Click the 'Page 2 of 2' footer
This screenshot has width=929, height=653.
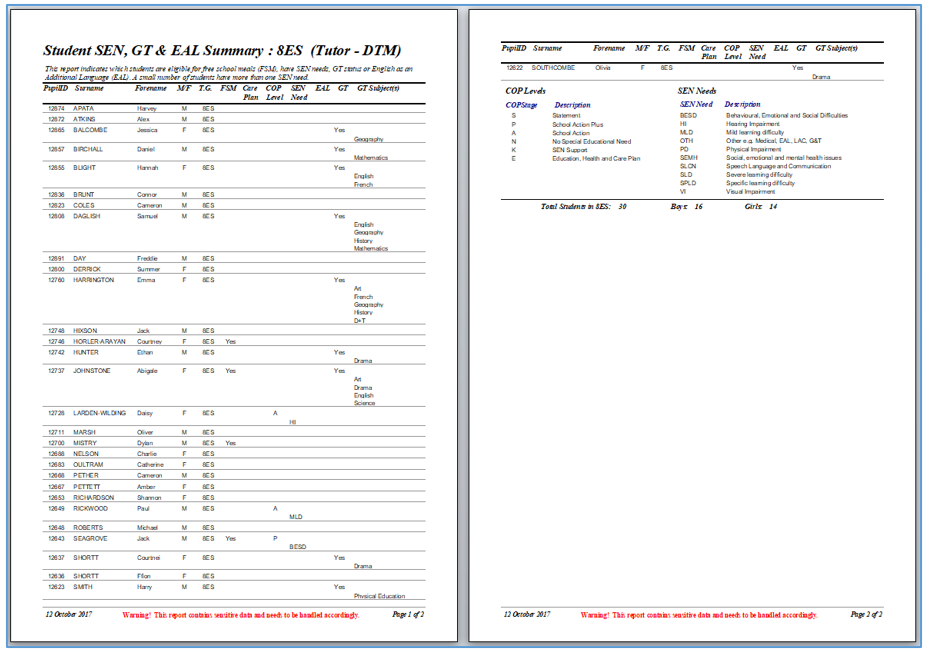(x=867, y=614)
